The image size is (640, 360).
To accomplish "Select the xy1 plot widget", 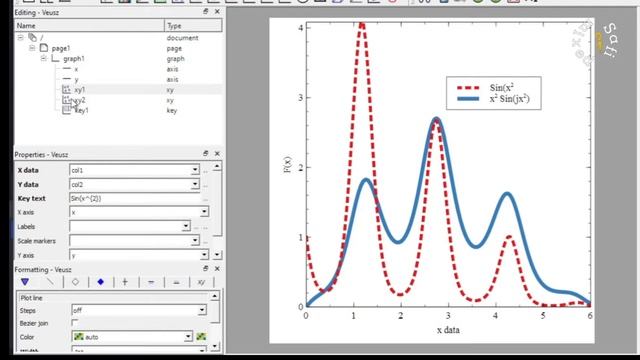I will [x=118, y=89].
